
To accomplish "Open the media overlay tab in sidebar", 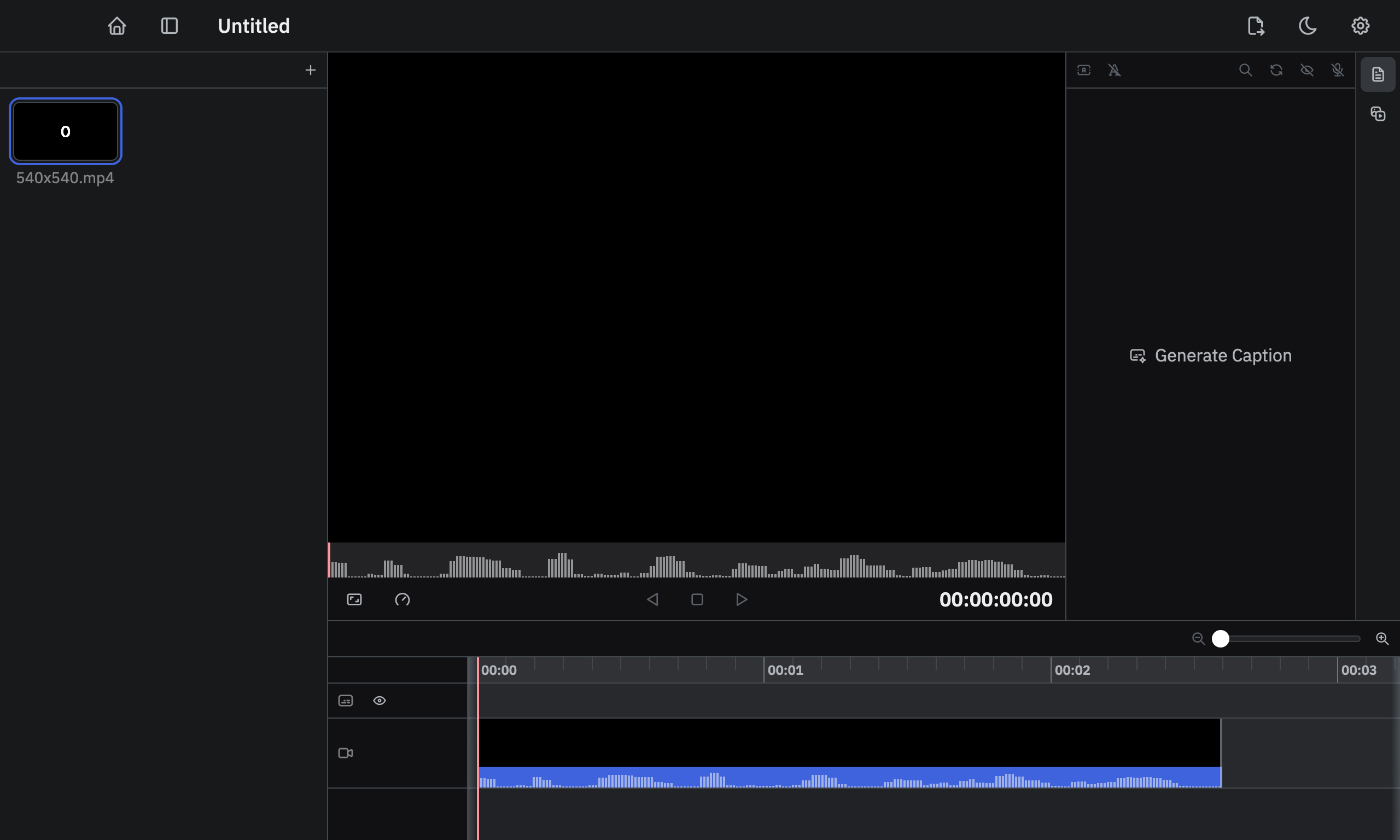I will click(1378, 114).
